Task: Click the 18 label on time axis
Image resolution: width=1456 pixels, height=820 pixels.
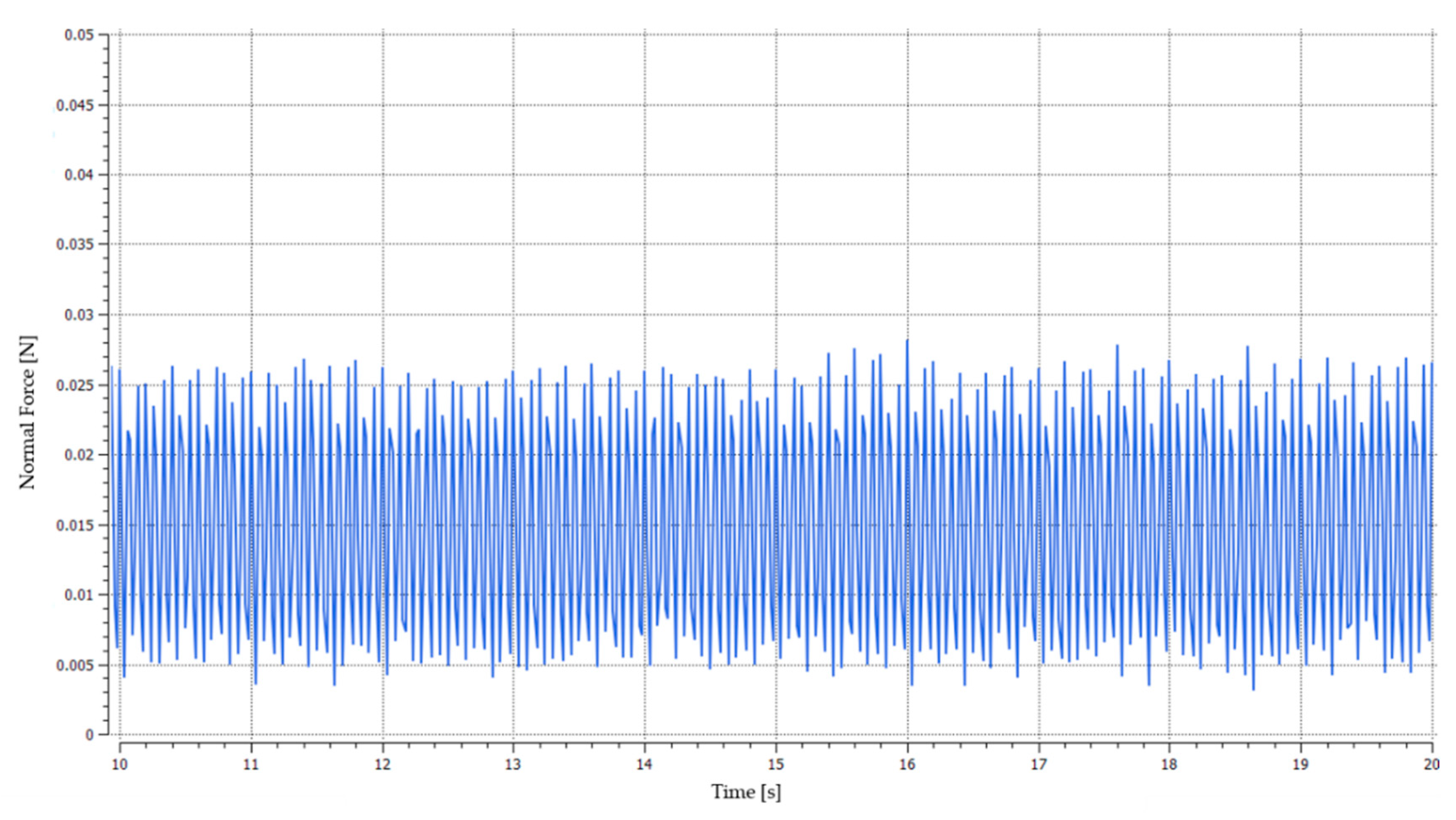Action: pyautogui.click(x=1169, y=765)
